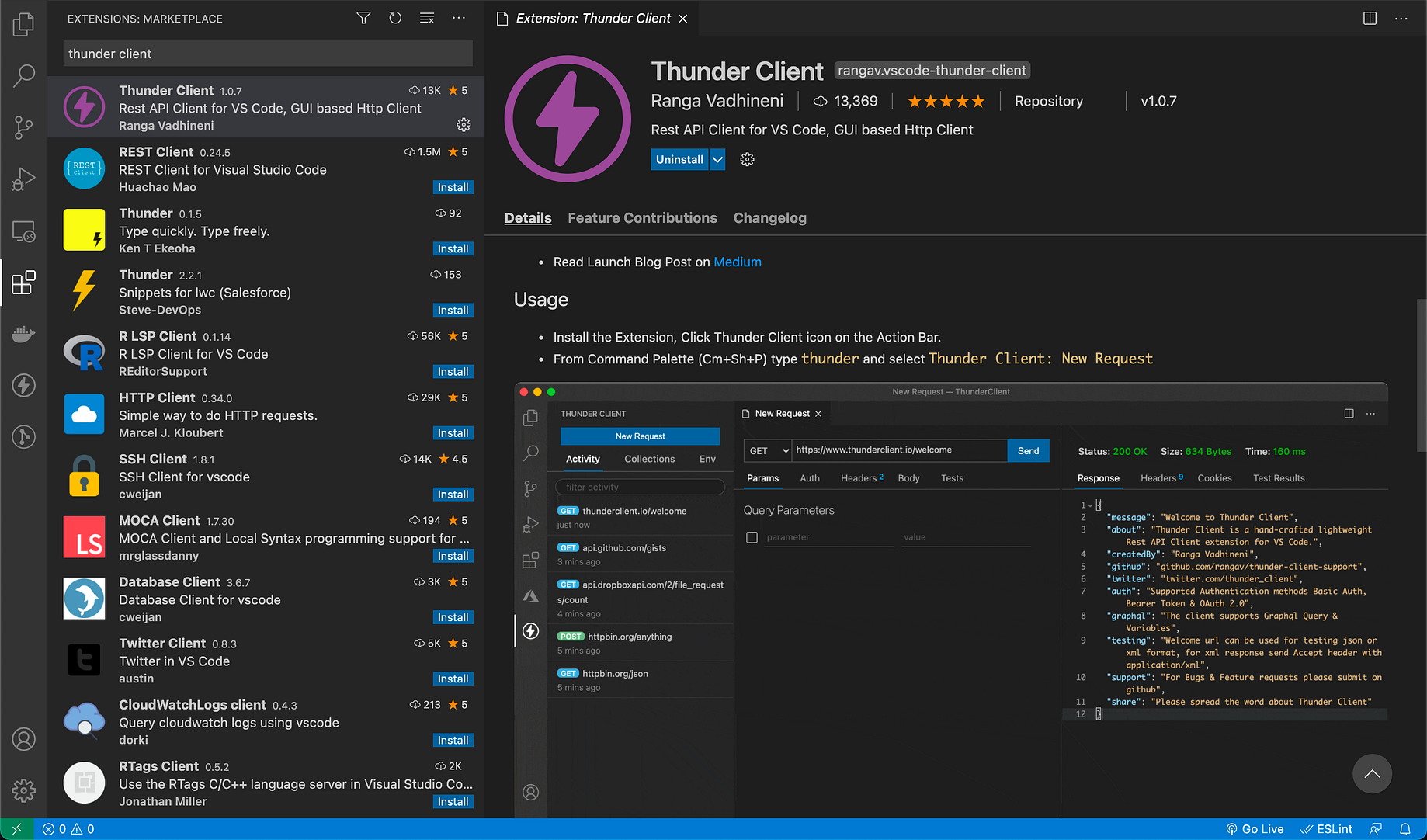Open Thunder Client extension manage gear
Viewport: 1427px width, 840px height.
pos(464,124)
